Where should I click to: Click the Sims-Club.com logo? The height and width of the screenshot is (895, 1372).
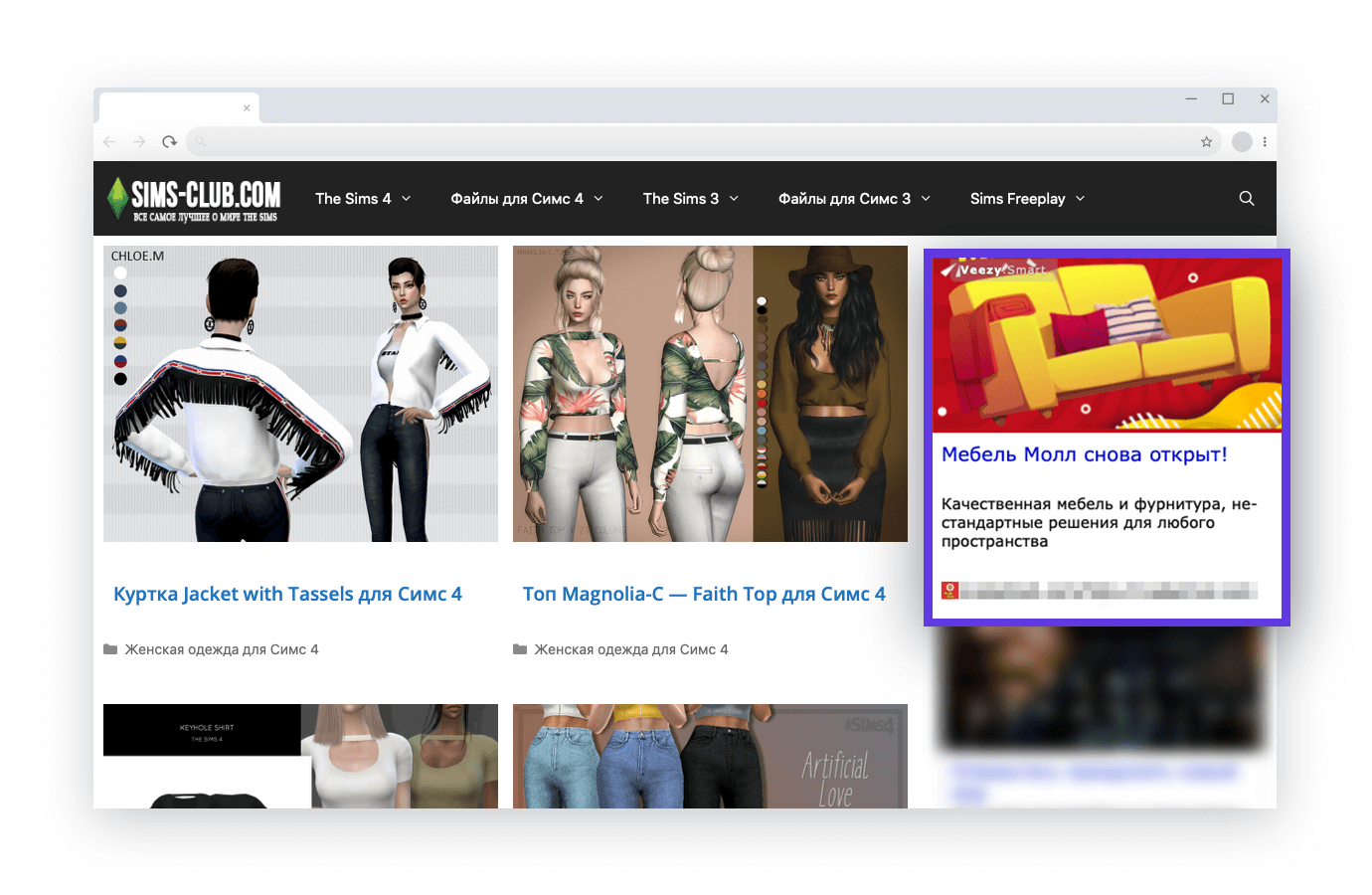[x=195, y=199]
